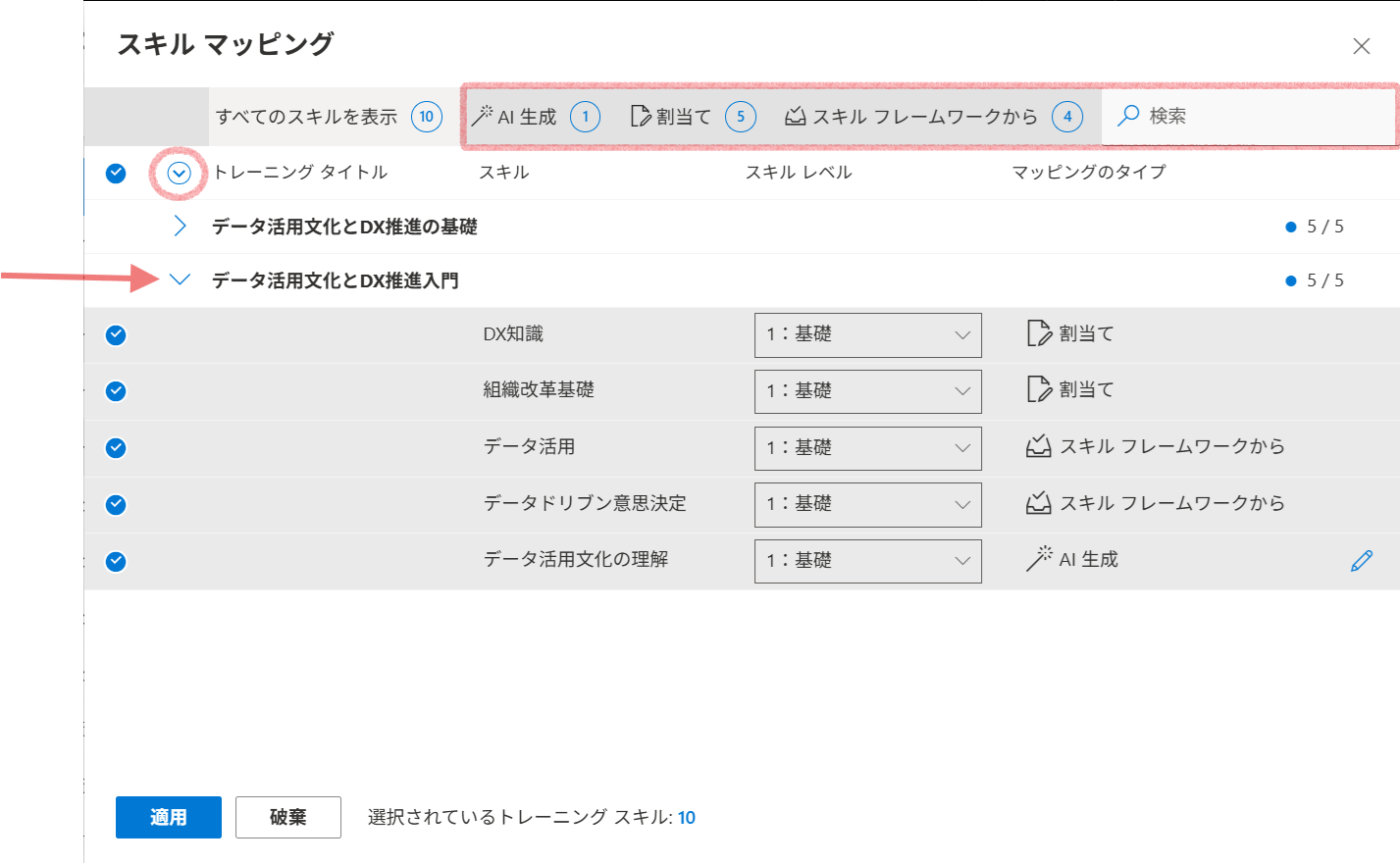This screenshot has height=863, width=1400.
Task: Click the pencil edit icon for データ活用文化の理解
Action: 1362,561
